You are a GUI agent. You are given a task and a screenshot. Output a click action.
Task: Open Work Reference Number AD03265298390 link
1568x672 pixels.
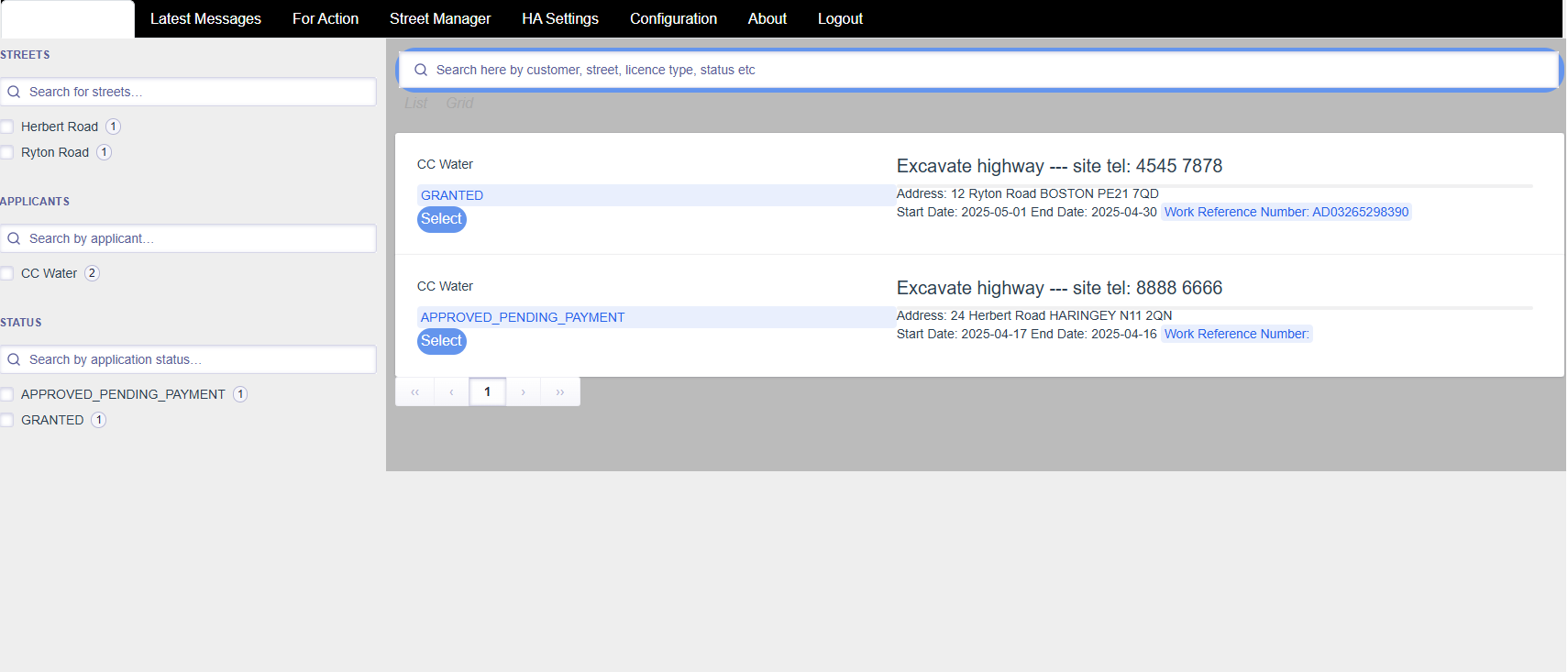coord(1286,212)
